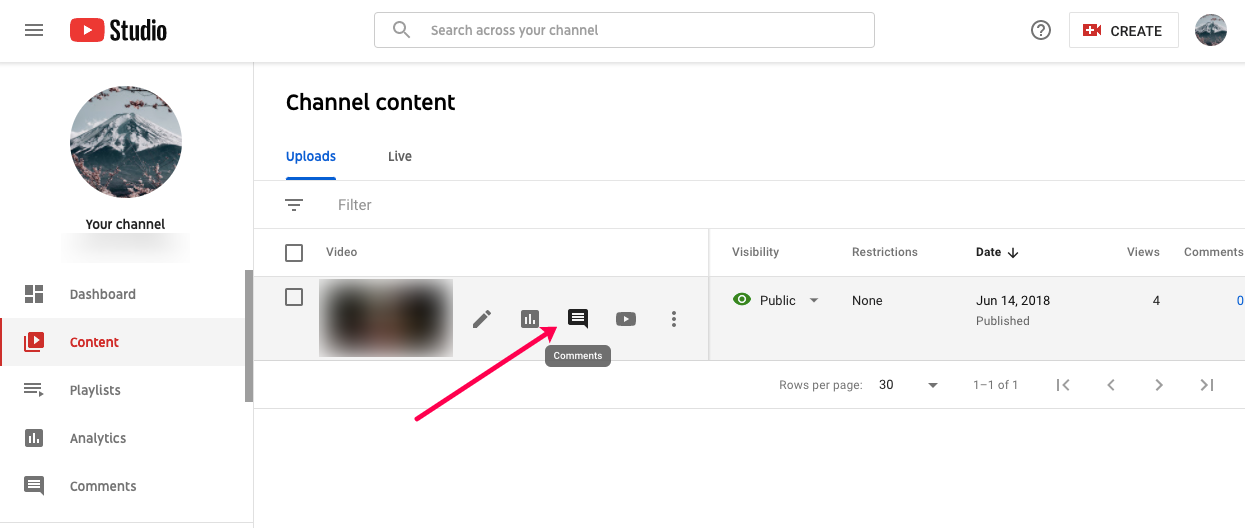This screenshot has height=528, width=1245.
Task: Sort by the Date column header
Action: pos(997,252)
